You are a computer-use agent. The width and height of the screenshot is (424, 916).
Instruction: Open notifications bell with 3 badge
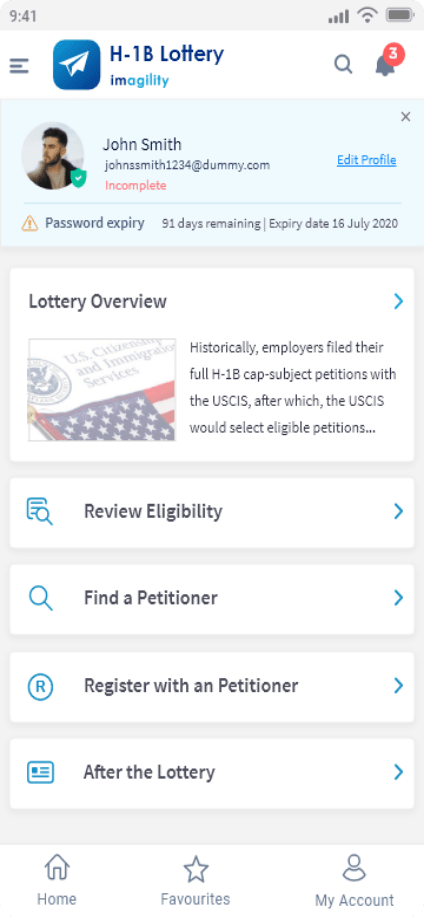click(x=387, y=62)
